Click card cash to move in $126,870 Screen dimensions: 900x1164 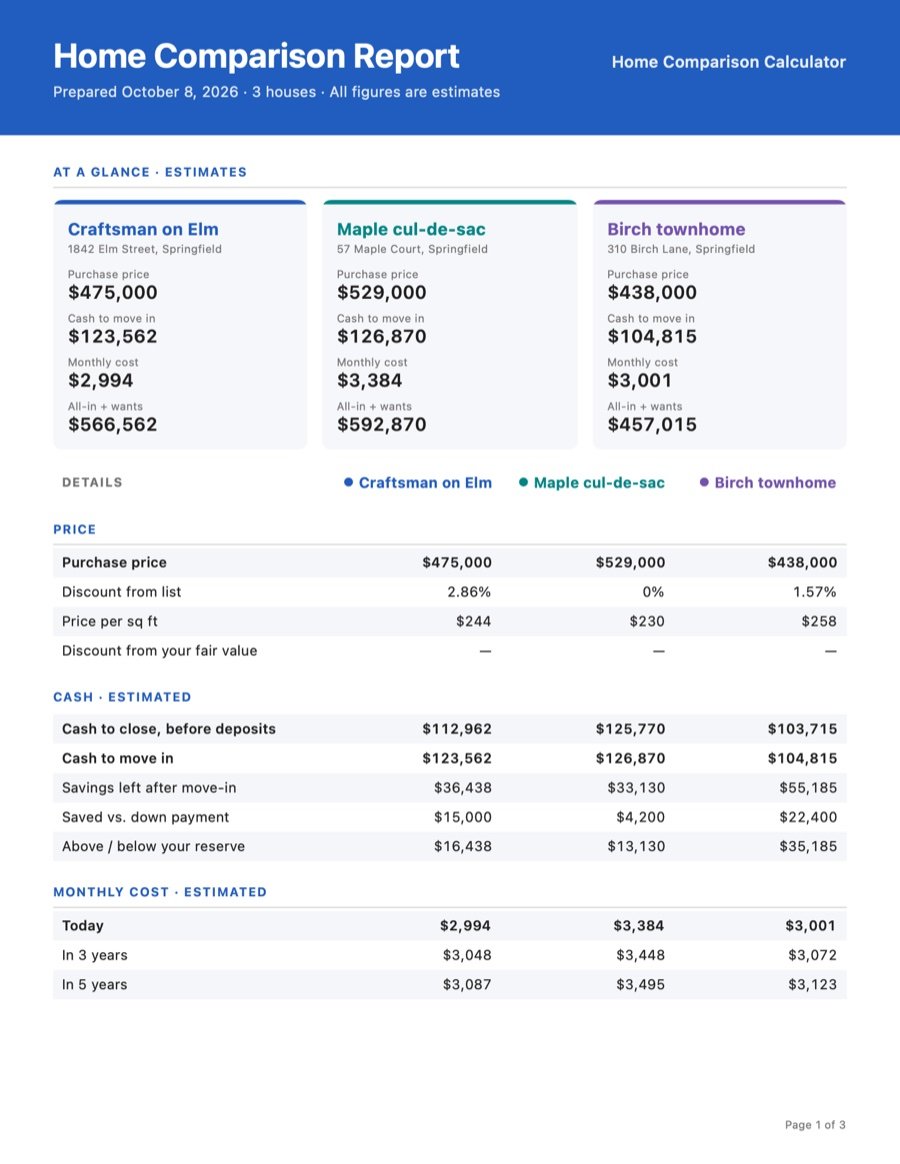click(x=382, y=337)
